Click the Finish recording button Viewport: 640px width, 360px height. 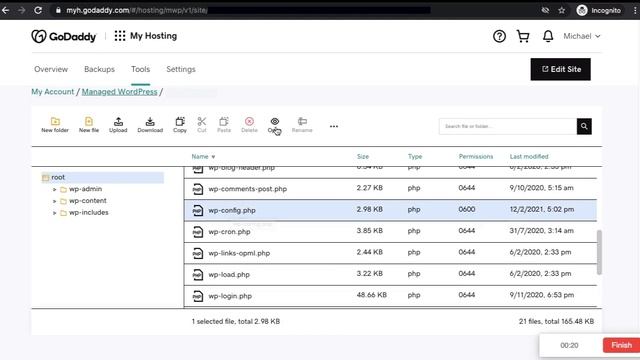(621, 345)
